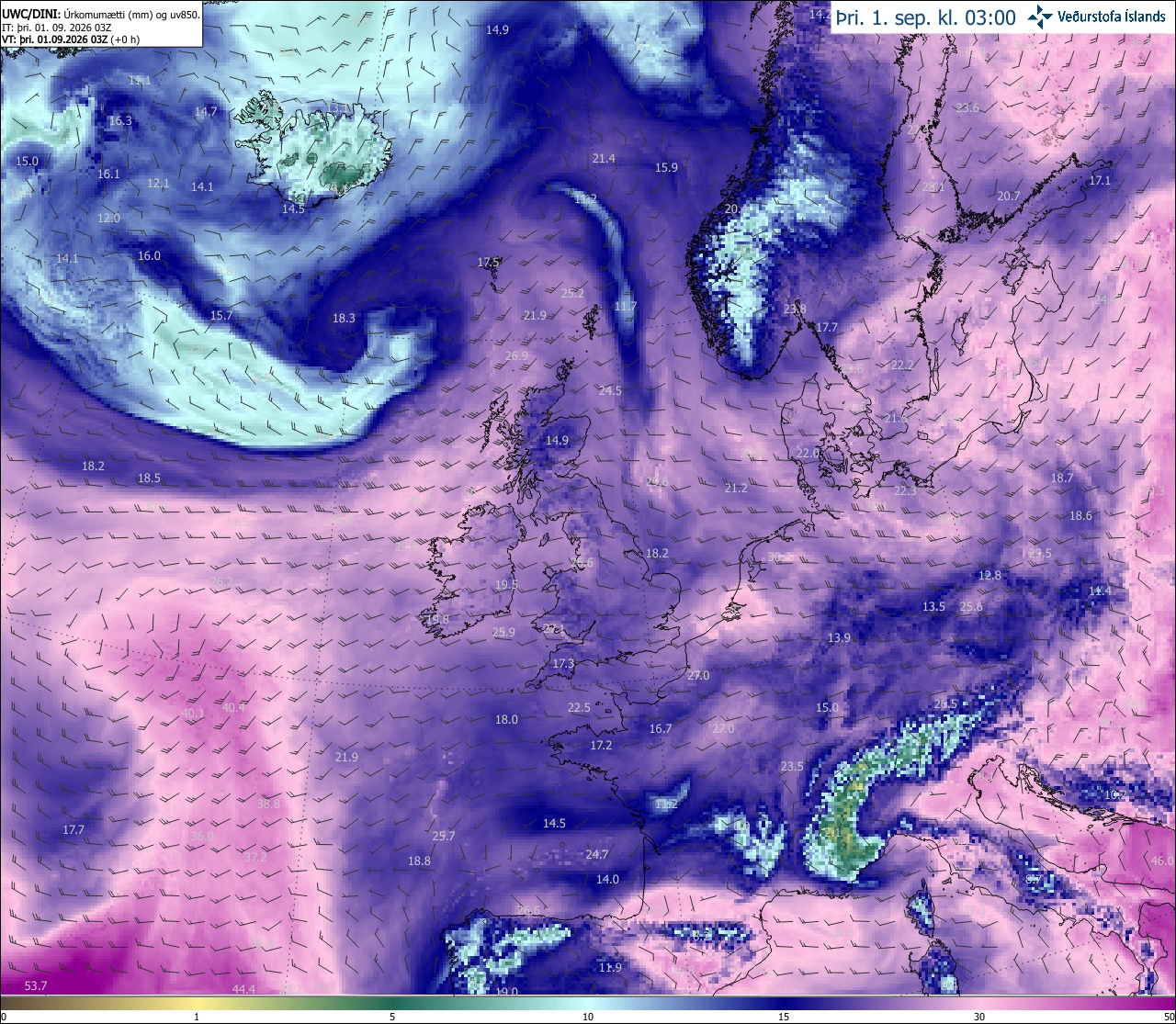
Task: Click the 13.9 value label over Germany
Action: 839,637
